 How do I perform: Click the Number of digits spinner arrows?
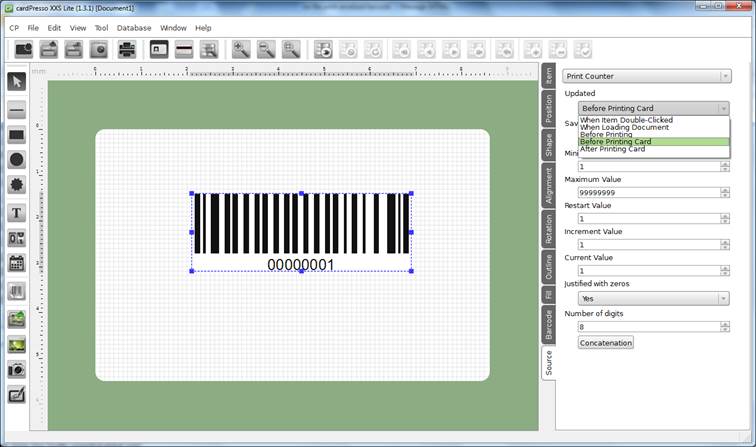(725, 327)
